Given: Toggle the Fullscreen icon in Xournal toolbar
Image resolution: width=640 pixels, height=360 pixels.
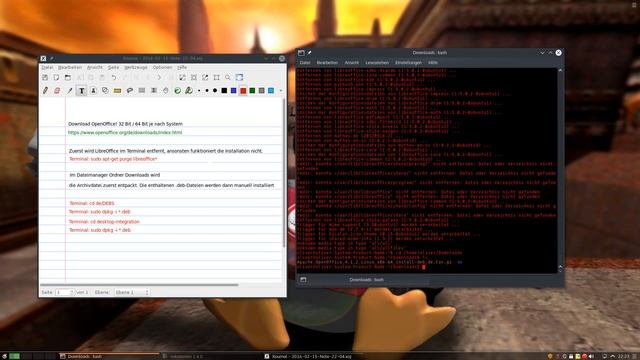Looking at the screenshot, I should (240, 77).
